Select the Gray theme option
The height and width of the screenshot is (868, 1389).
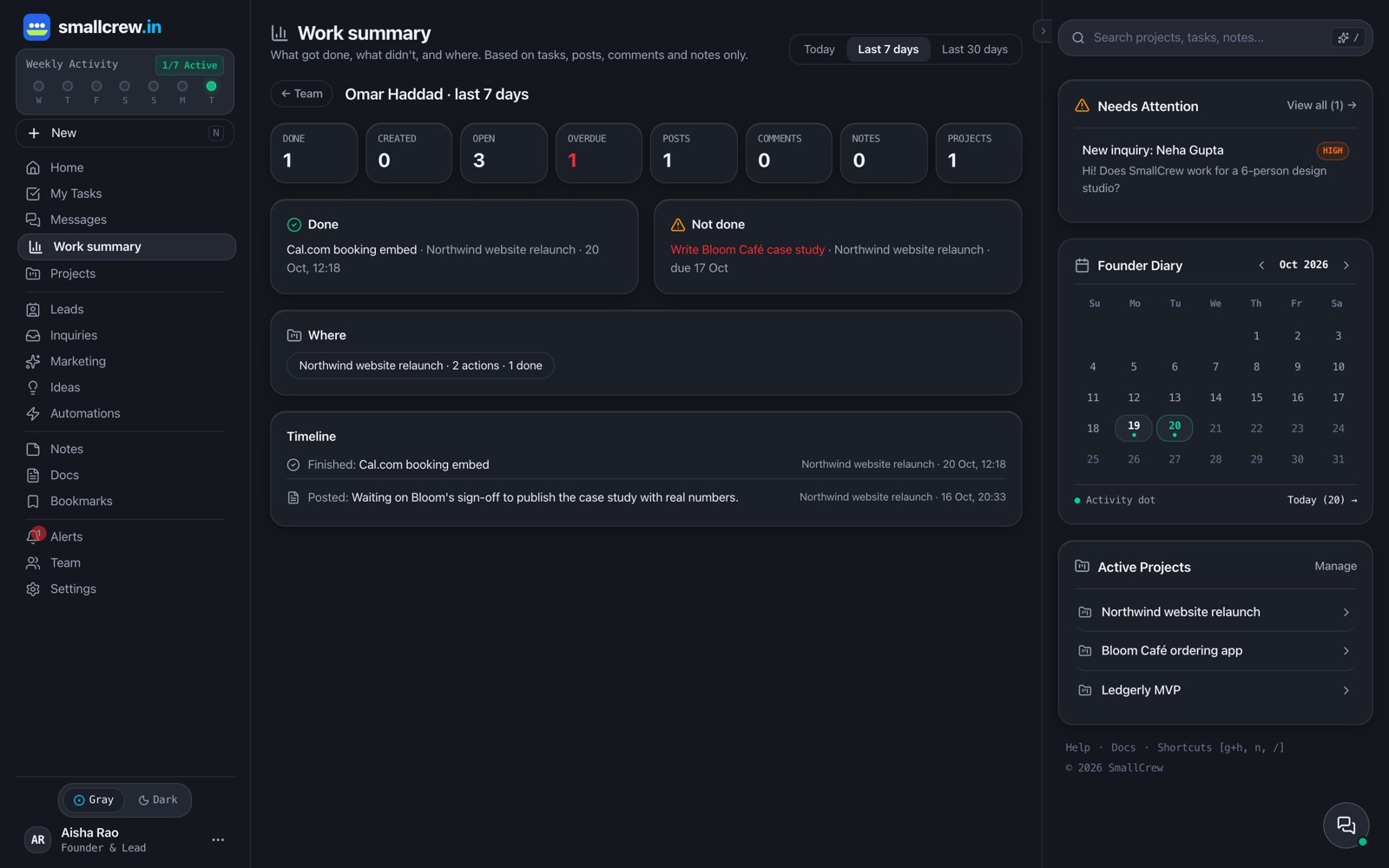pos(94,799)
